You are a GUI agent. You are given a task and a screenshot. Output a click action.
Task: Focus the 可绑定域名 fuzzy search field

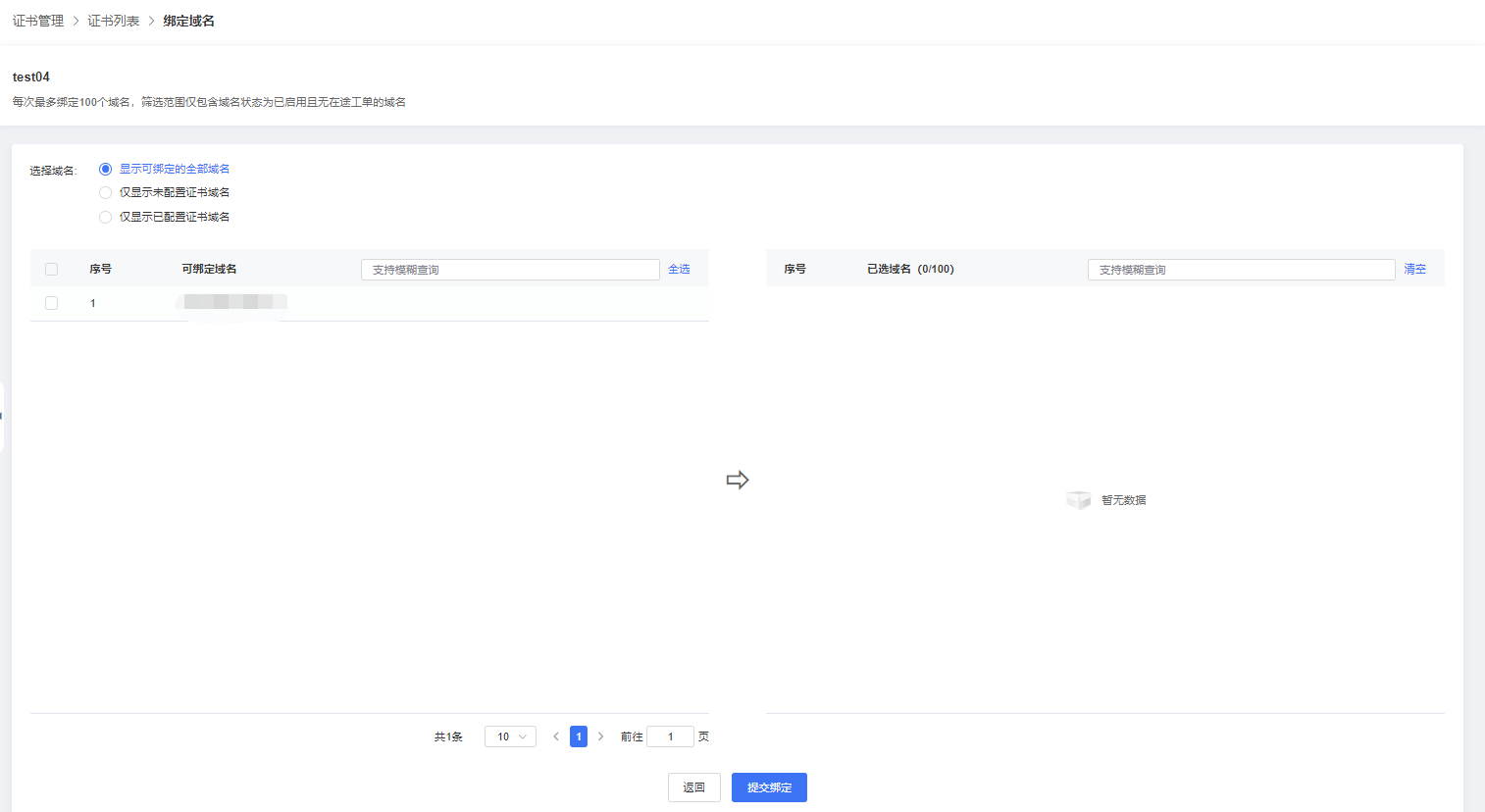point(510,270)
